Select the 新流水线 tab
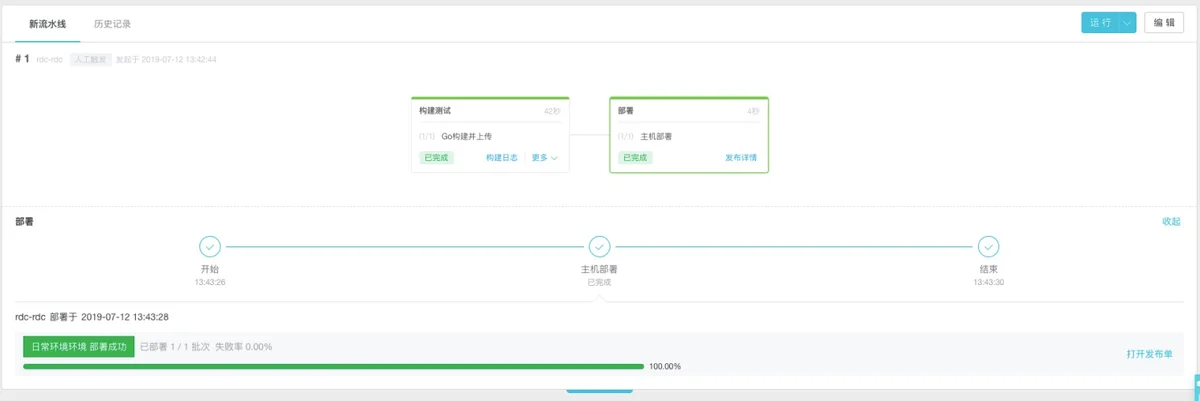The image size is (1200, 401). 48,24
